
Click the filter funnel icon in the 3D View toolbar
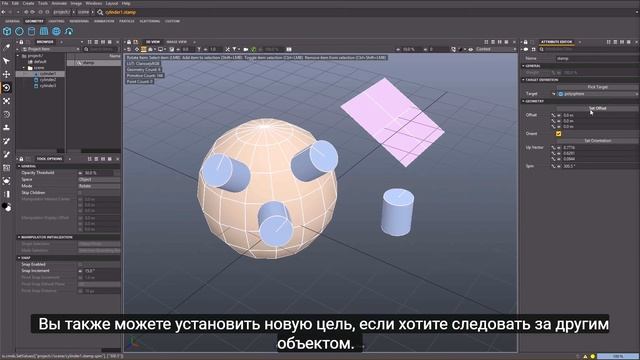click(x=235, y=49)
